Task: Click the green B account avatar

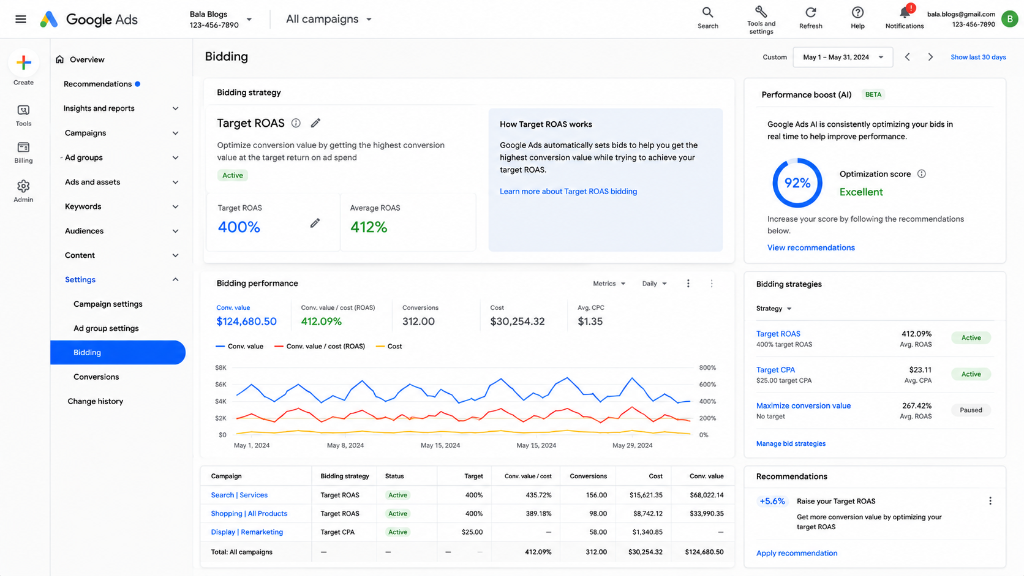Action: tap(1010, 19)
